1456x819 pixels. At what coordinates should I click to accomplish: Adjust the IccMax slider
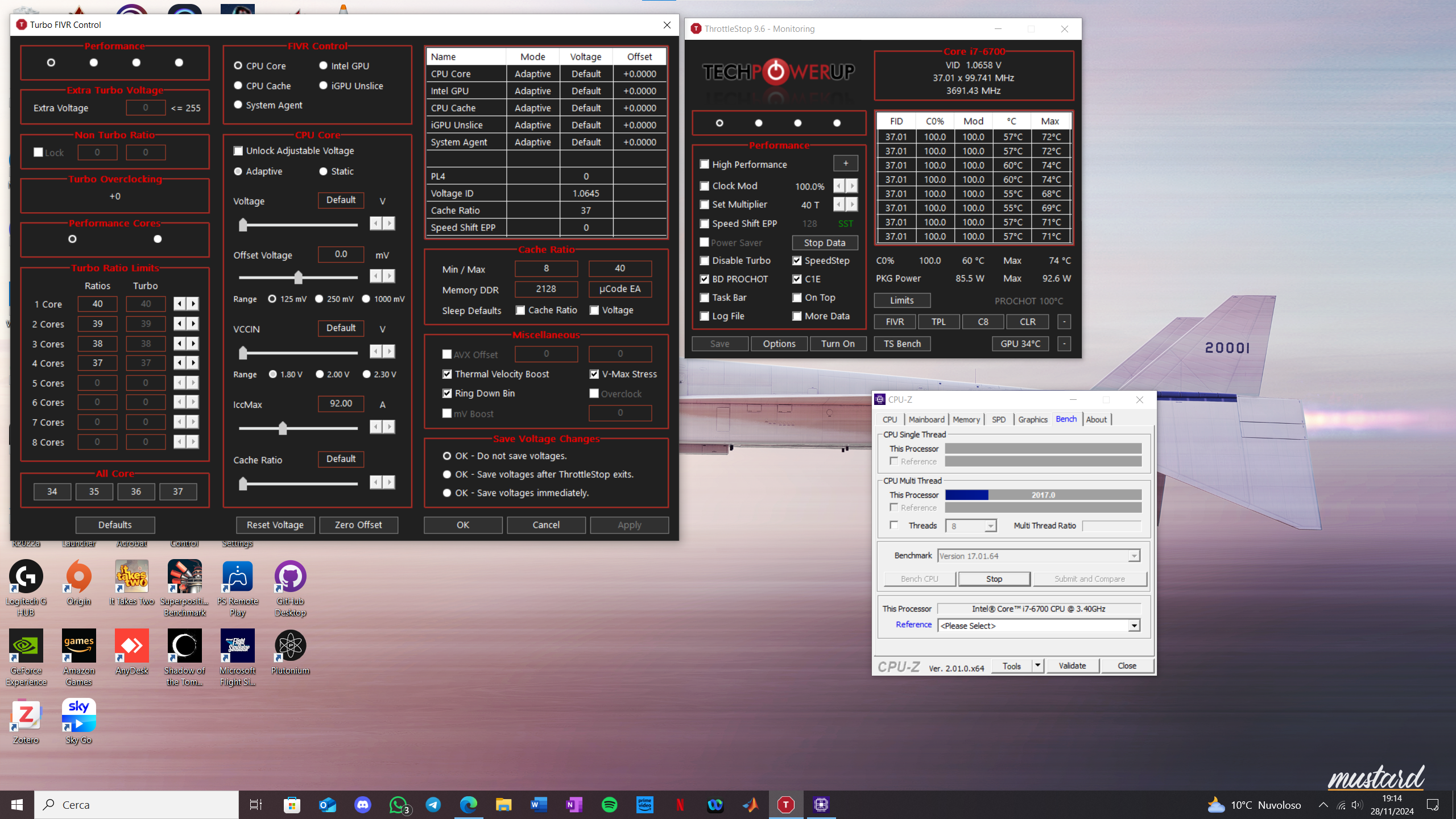pyautogui.click(x=282, y=428)
